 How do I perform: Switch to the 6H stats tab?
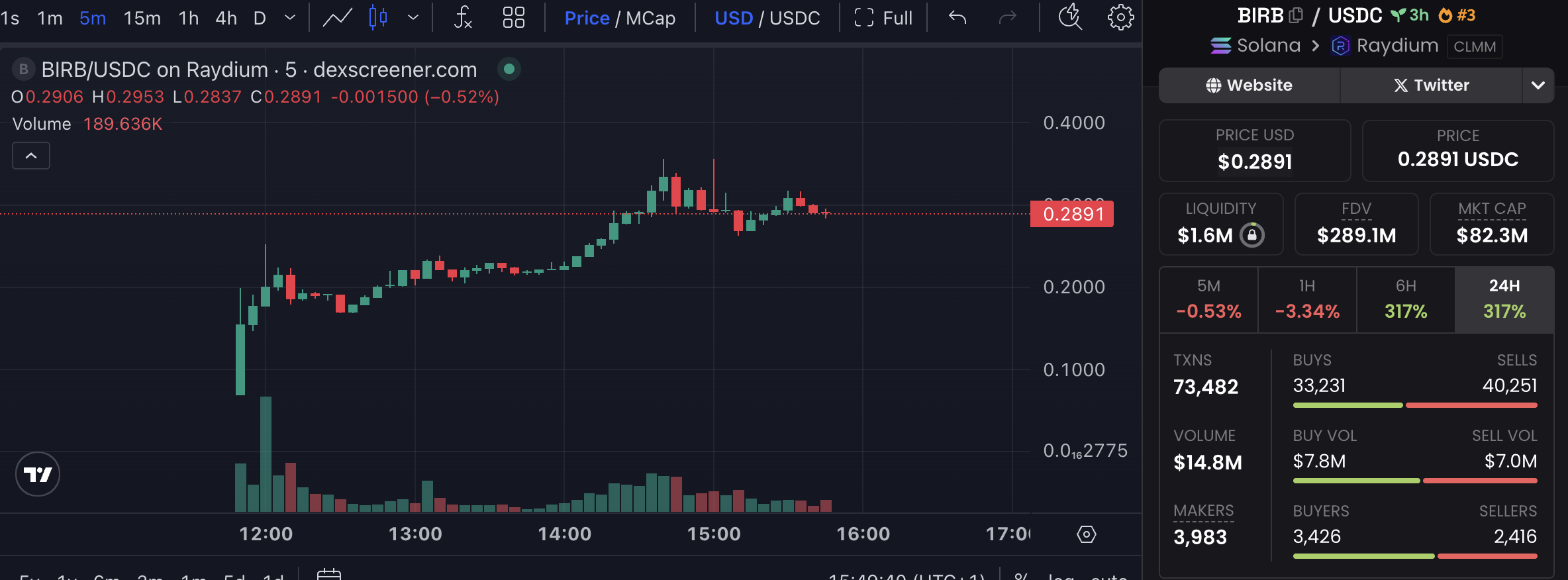coord(1406,299)
